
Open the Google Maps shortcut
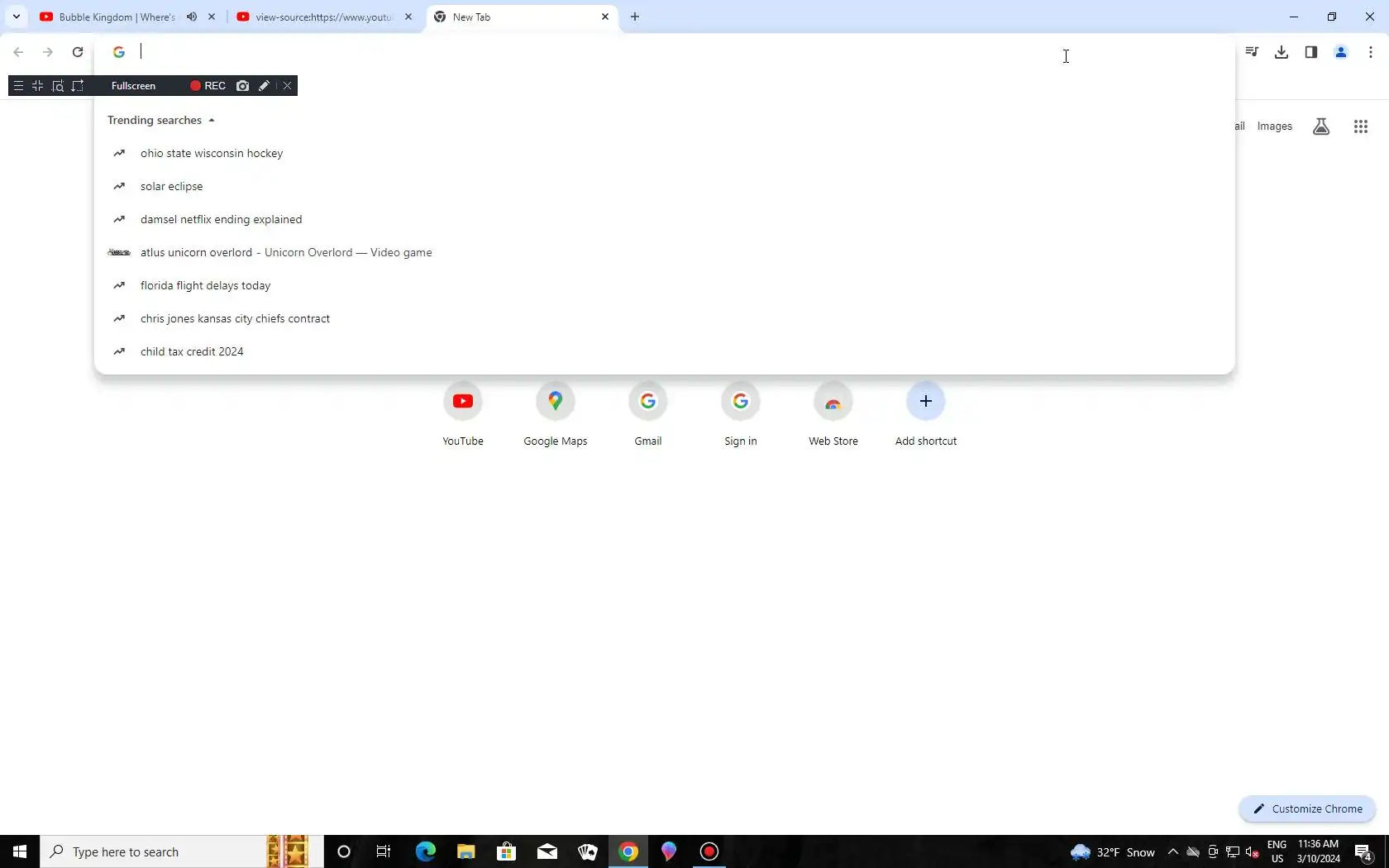(556, 413)
